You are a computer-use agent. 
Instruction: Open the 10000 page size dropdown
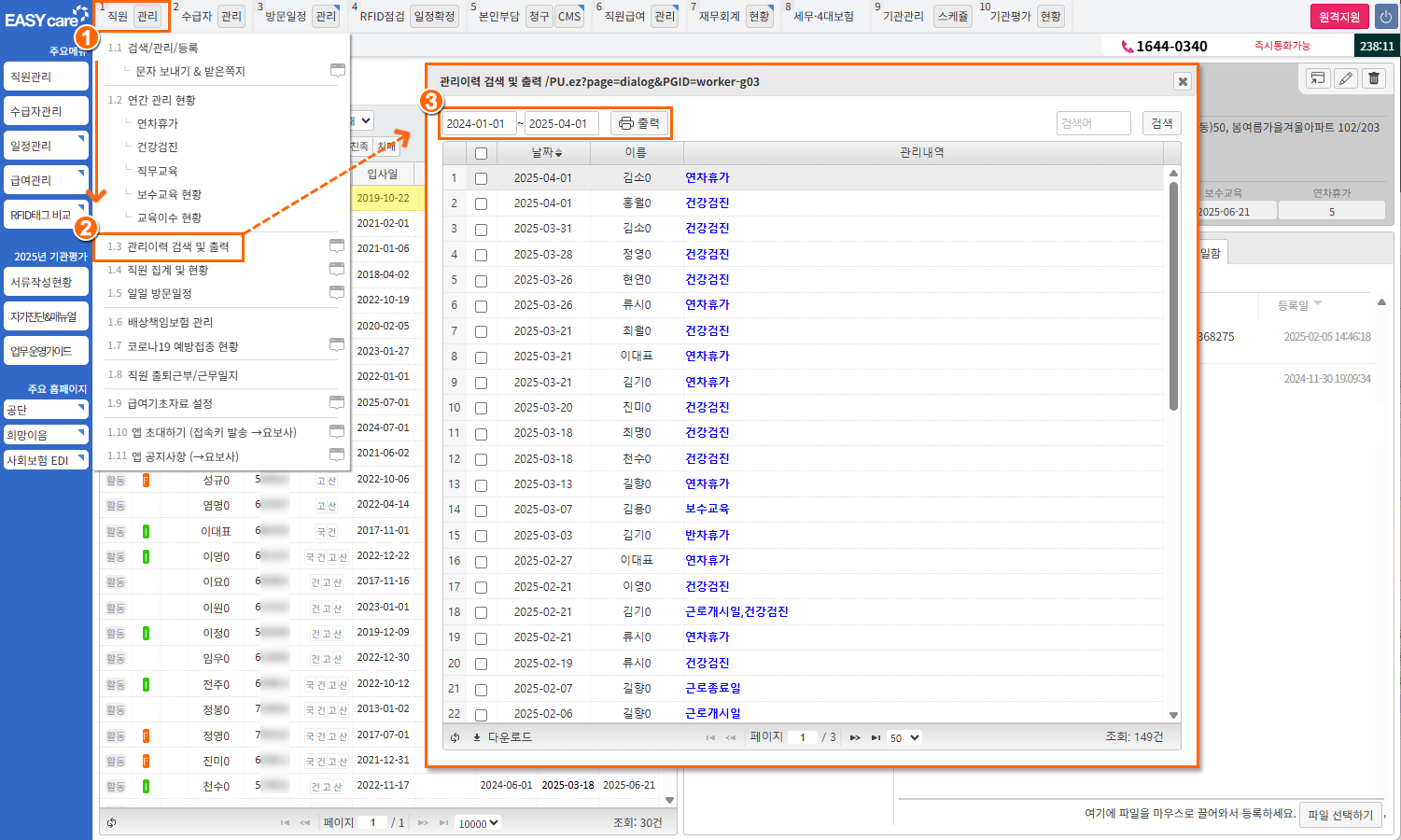(478, 823)
